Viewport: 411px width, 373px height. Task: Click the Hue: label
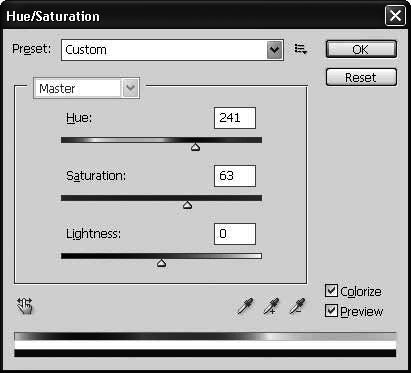79,118
